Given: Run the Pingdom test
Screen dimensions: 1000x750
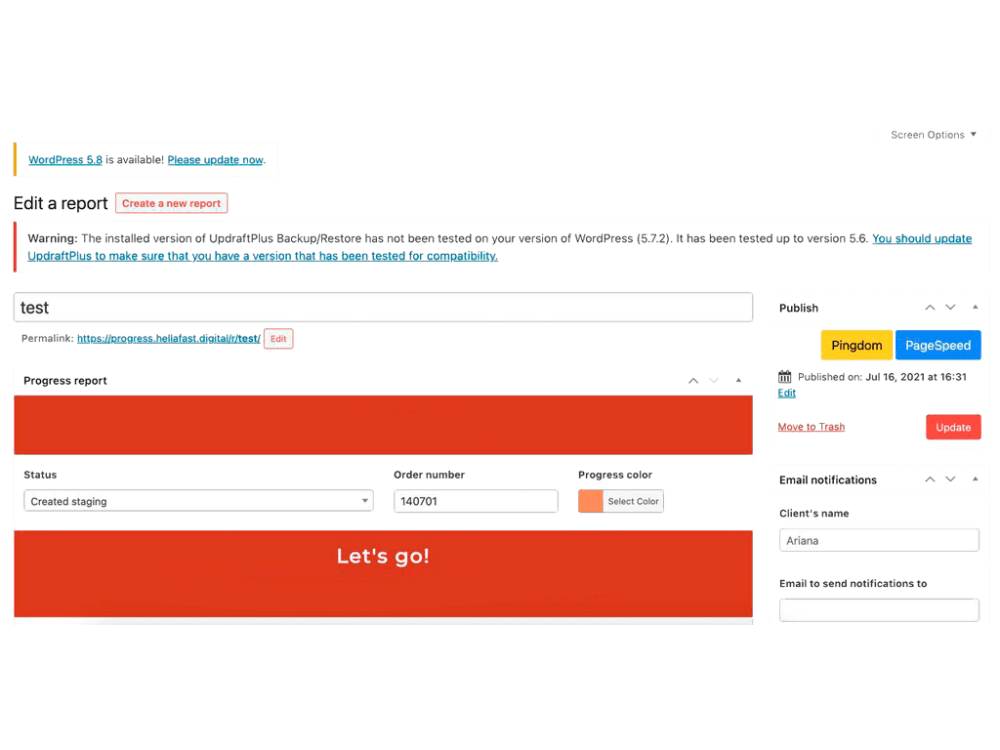Looking at the screenshot, I should click(x=857, y=345).
